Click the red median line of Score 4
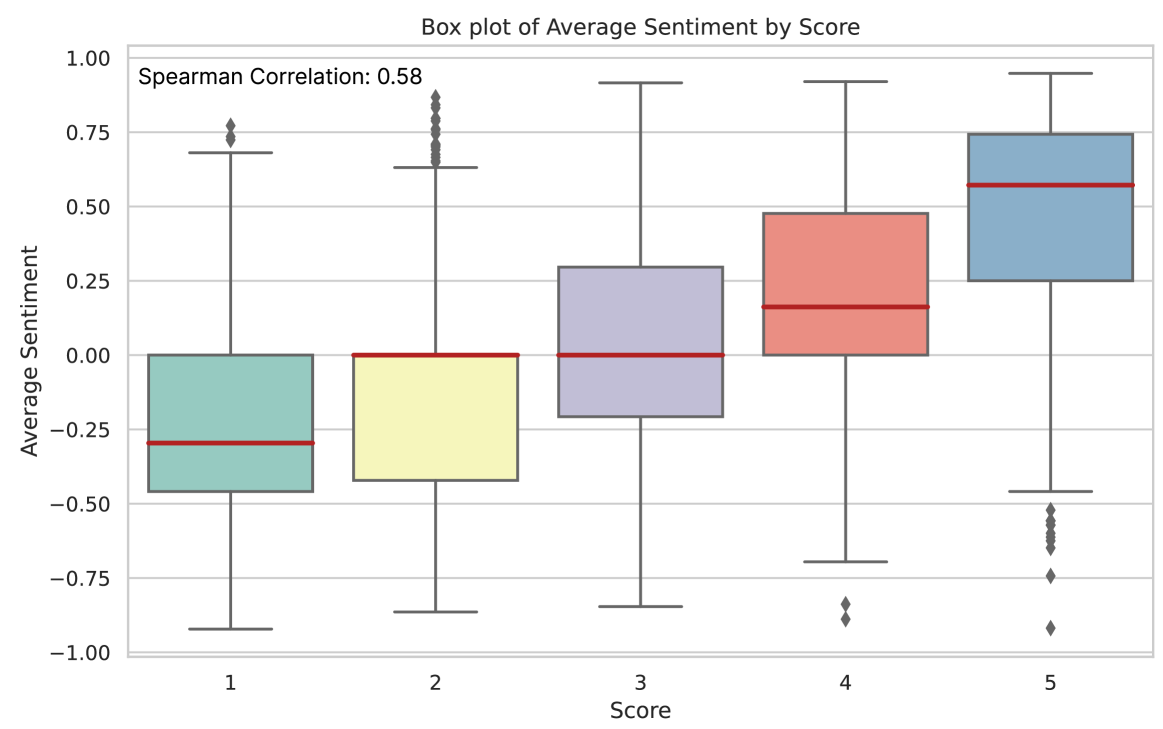The width and height of the screenshot is (1163, 729). point(845,307)
